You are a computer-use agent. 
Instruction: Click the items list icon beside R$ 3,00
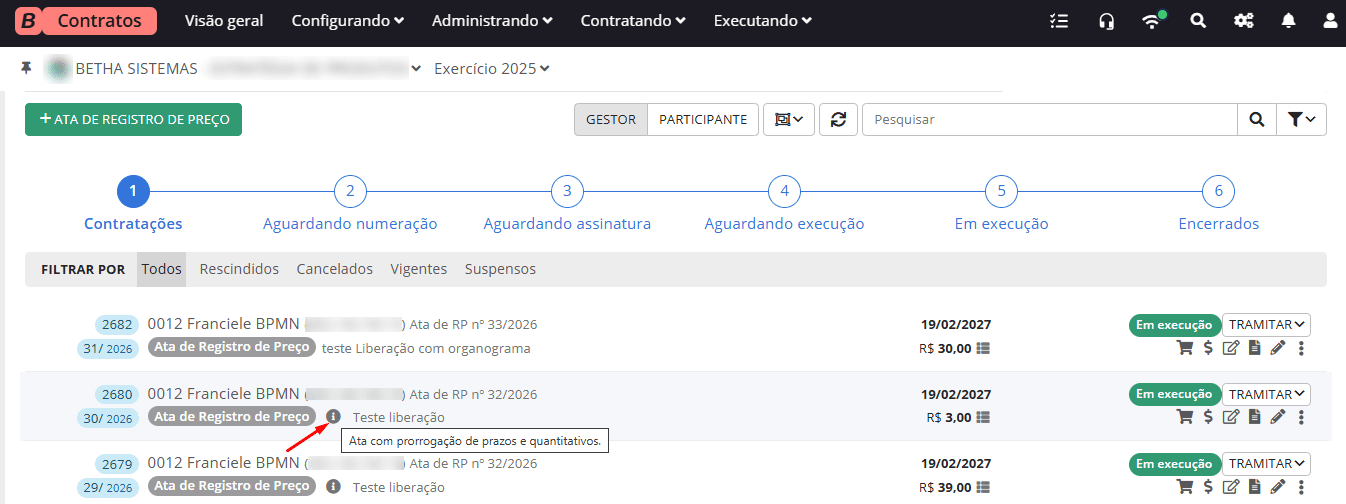click(983, 418)
